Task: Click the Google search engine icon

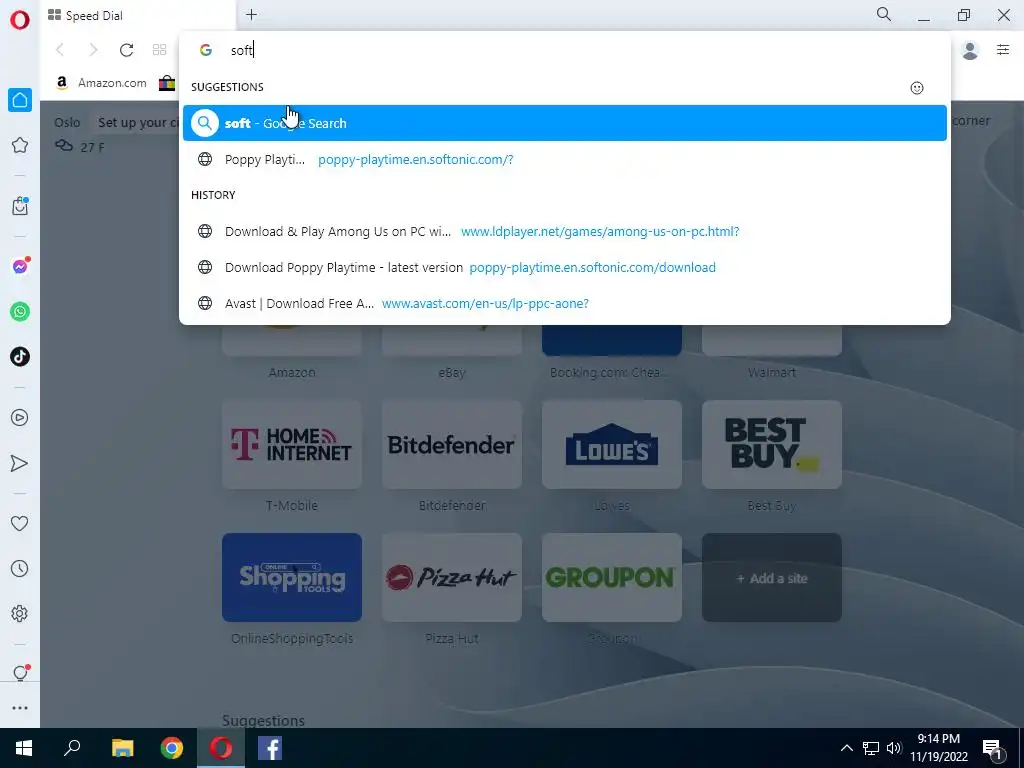Action: click(x=206, y=50)
